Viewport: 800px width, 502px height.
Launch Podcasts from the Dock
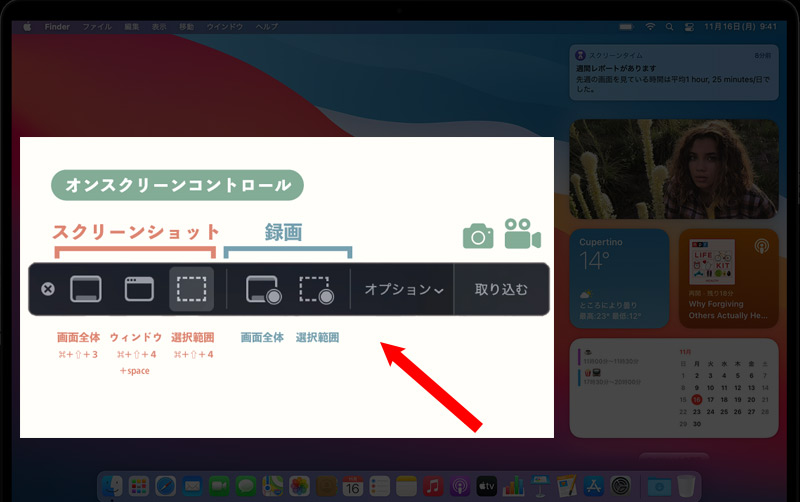point(460,486)
